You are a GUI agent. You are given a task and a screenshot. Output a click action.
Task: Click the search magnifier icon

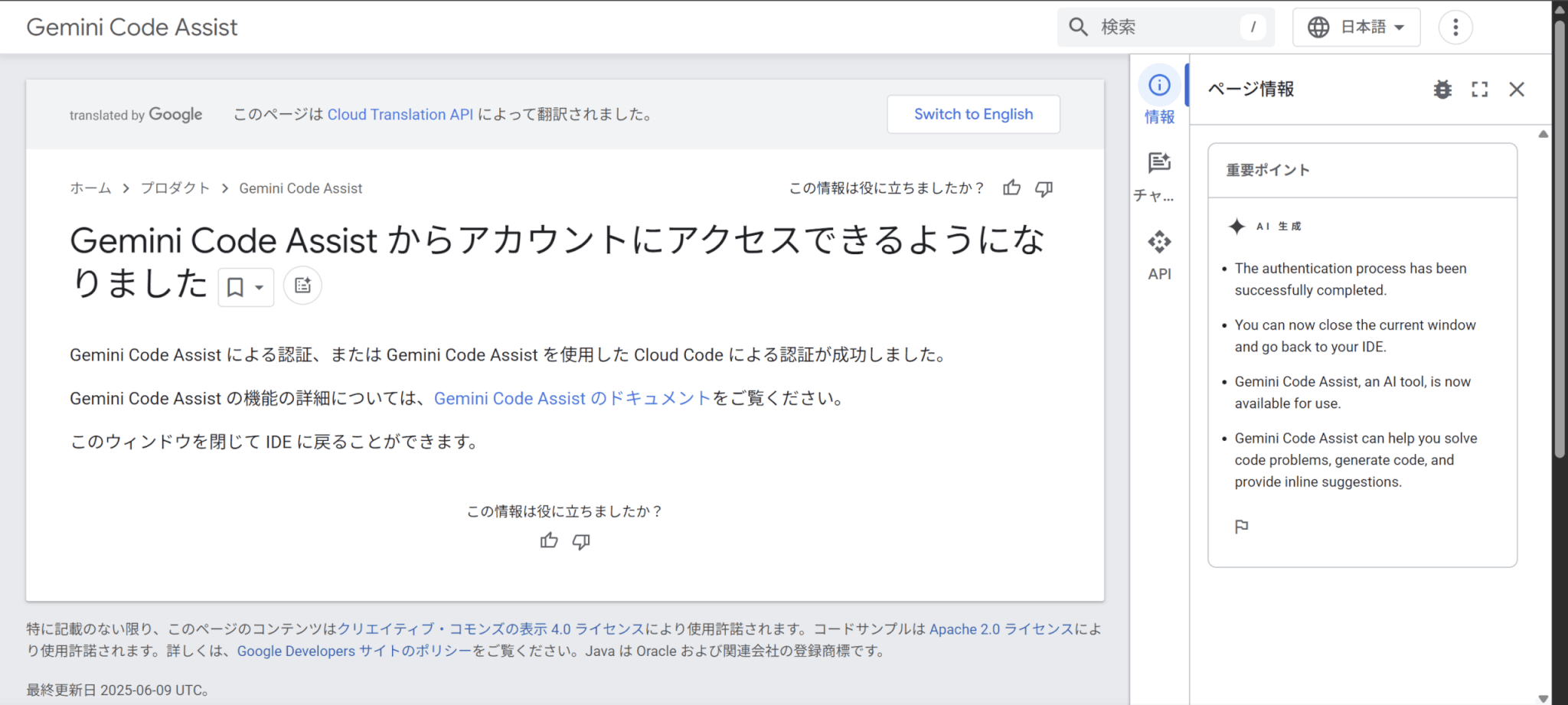pos(1078,28)
